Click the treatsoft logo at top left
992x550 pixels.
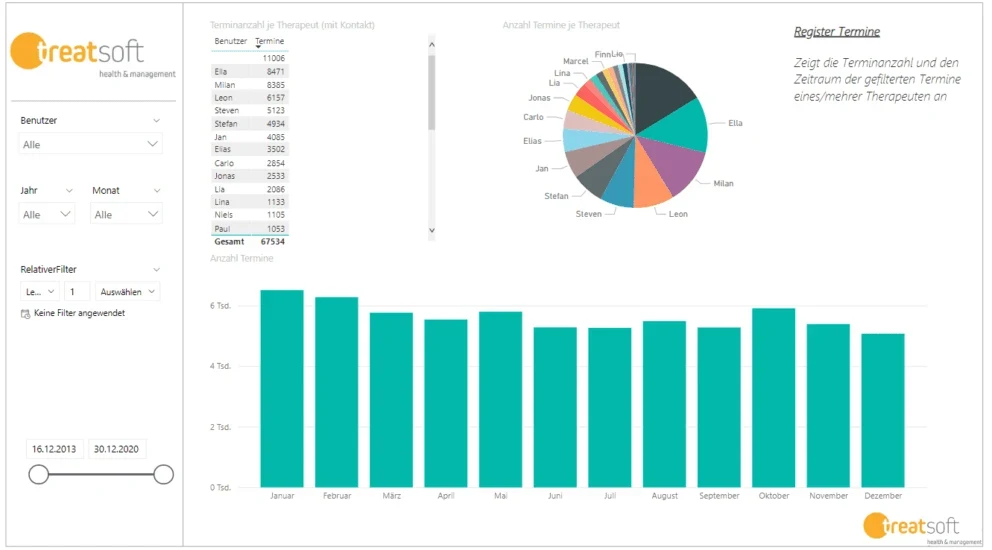coord(92,54)
